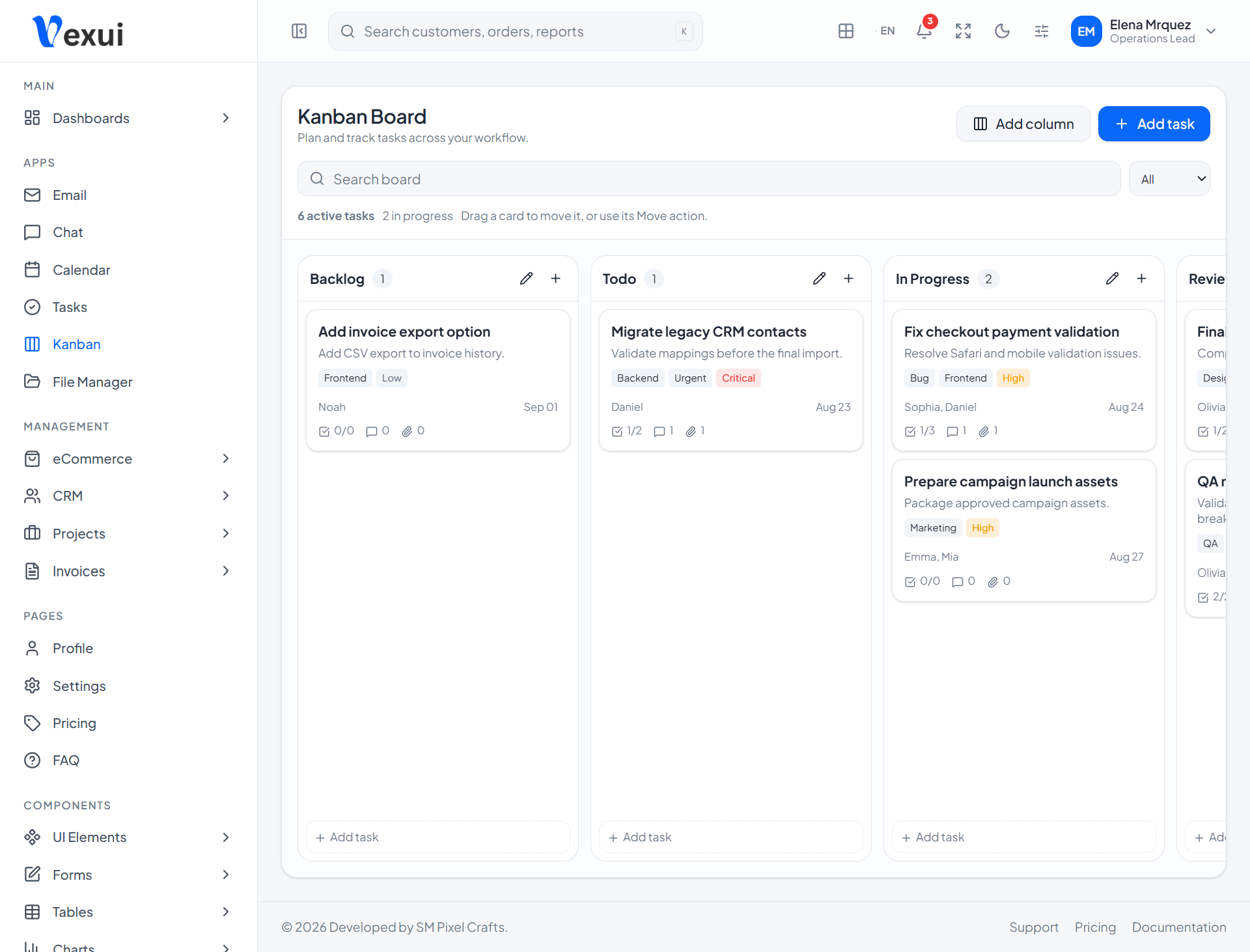Viewport: 1250px width, 952px height.
Task: Open the Documentation footer link
Action: (x=1179, y=927)
